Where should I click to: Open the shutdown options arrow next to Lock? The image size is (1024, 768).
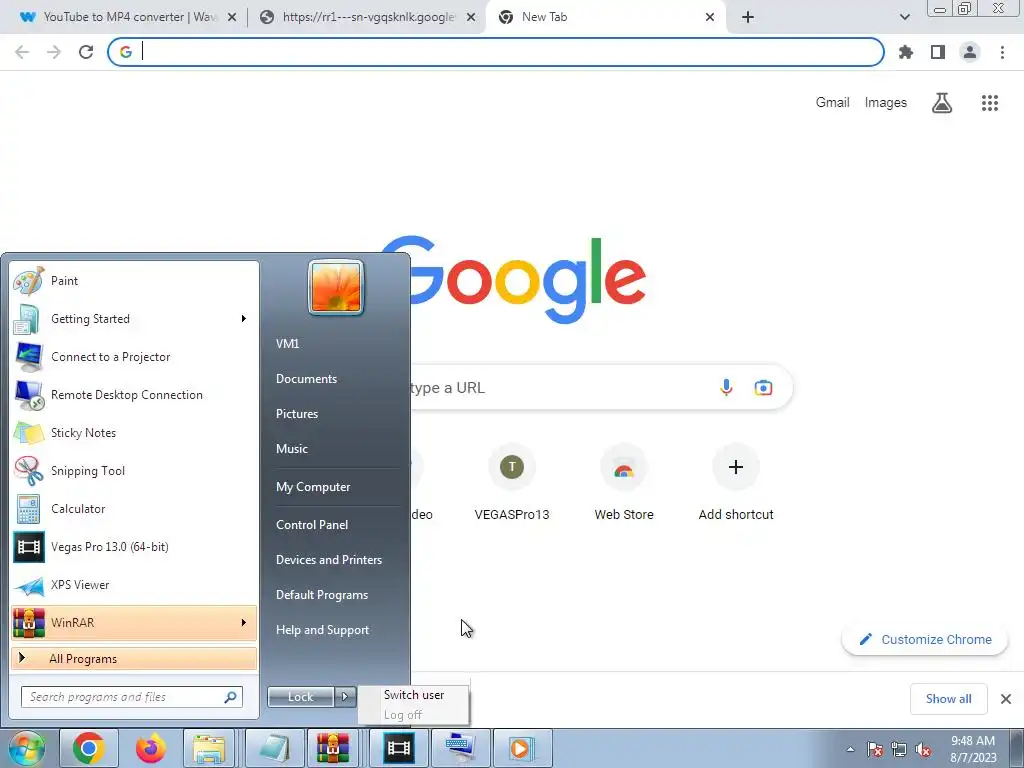[x=345, y=697]
